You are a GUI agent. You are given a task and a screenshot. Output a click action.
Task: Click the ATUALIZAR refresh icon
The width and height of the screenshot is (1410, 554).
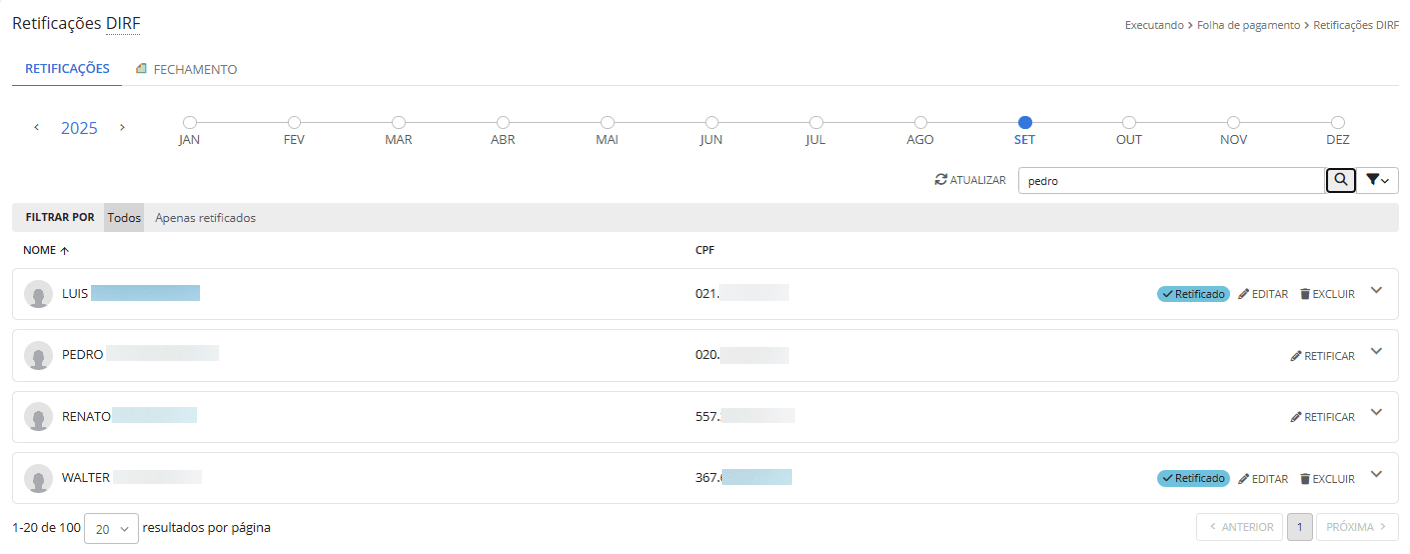(940, 180)
